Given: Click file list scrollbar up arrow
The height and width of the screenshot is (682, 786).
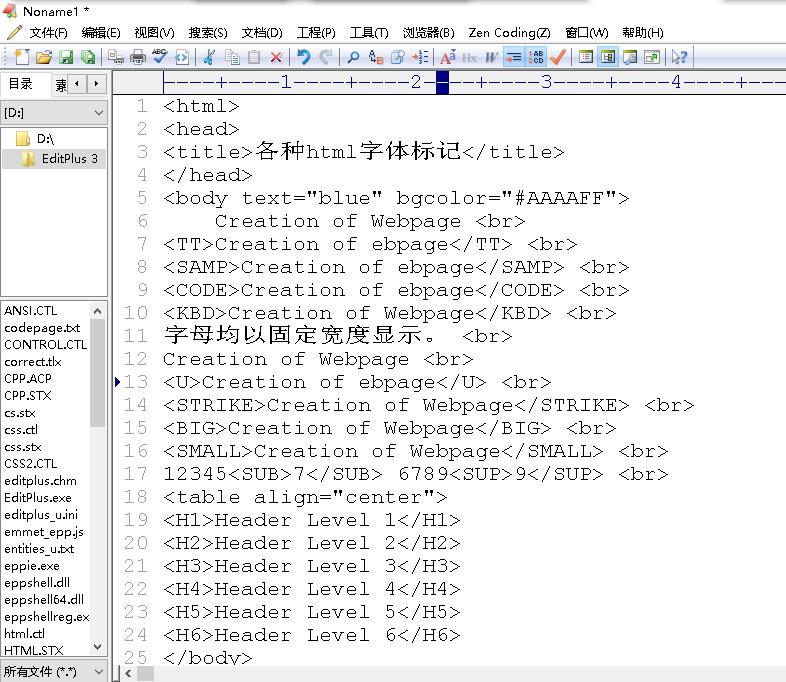Looking at the screenshot, I should click(x=98, y=311).
